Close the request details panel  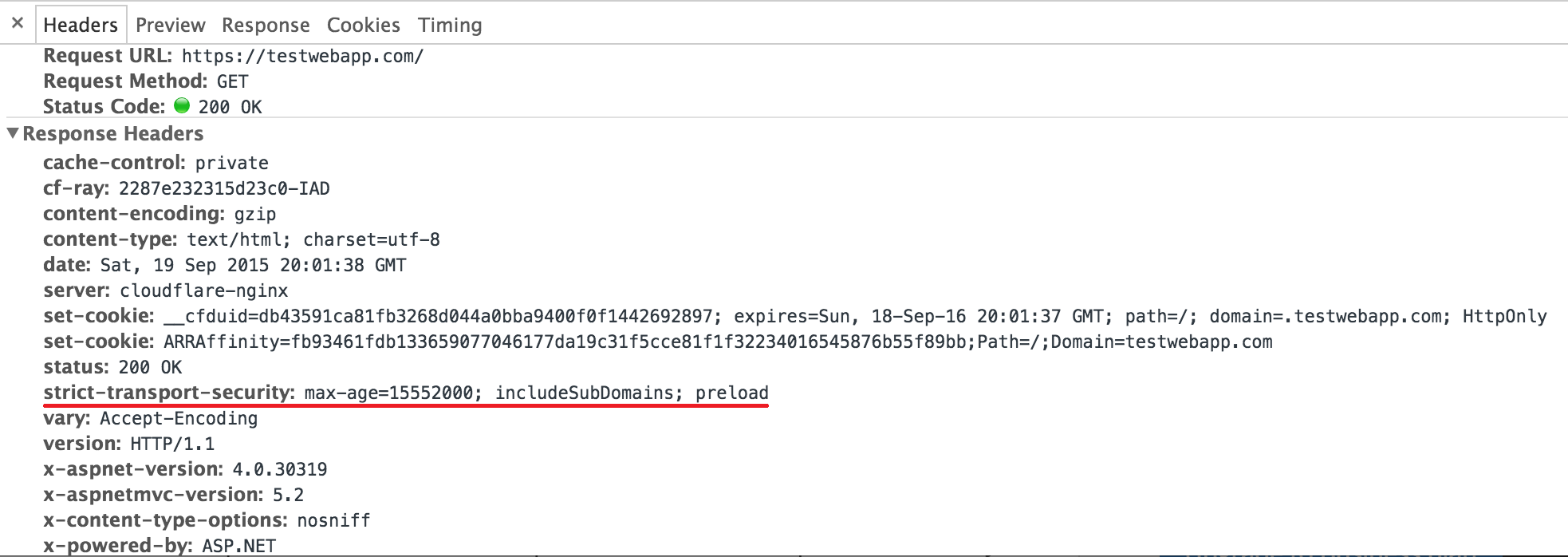[18, 23]
